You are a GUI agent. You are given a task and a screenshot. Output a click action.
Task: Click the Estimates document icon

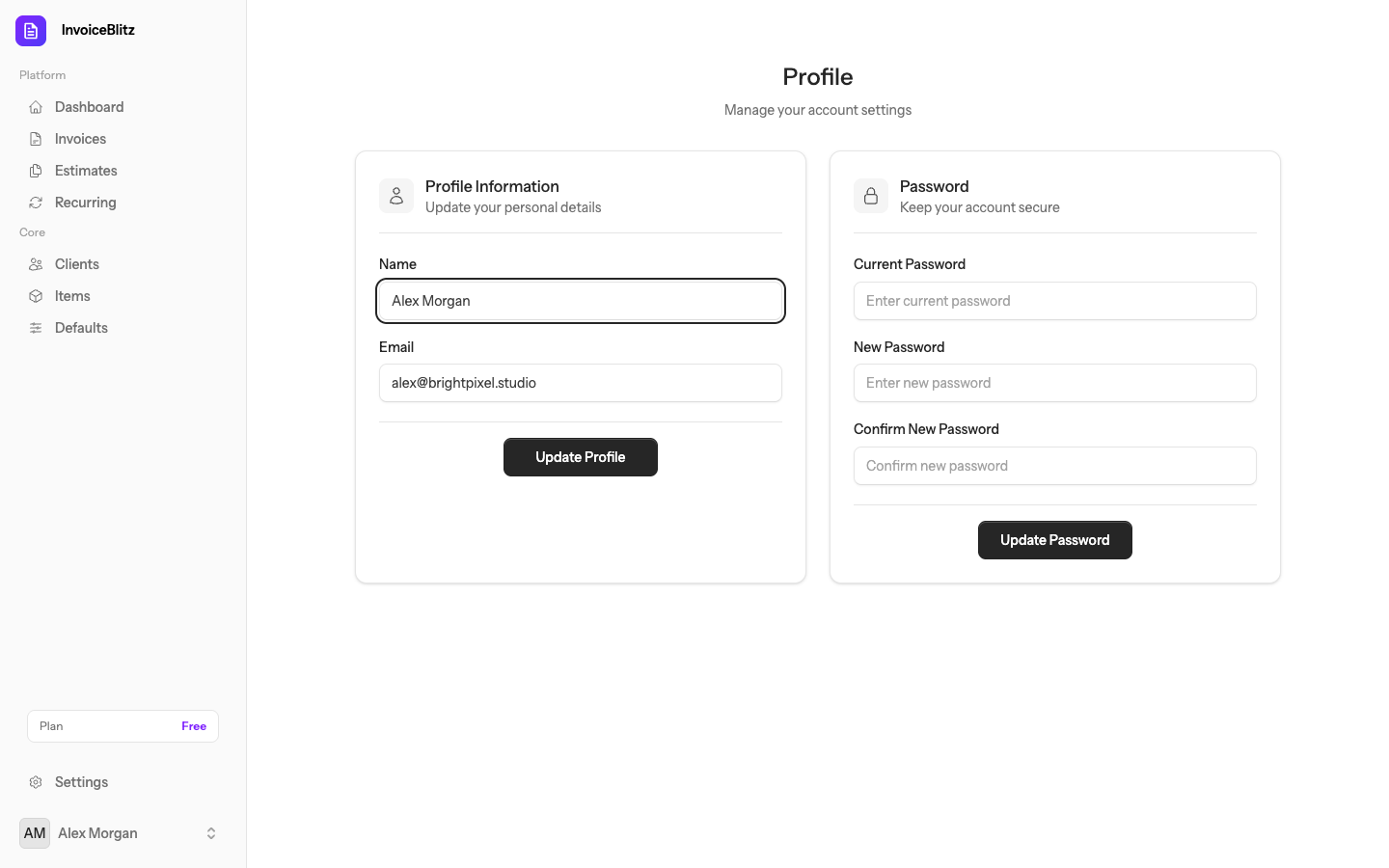[36, 170]
